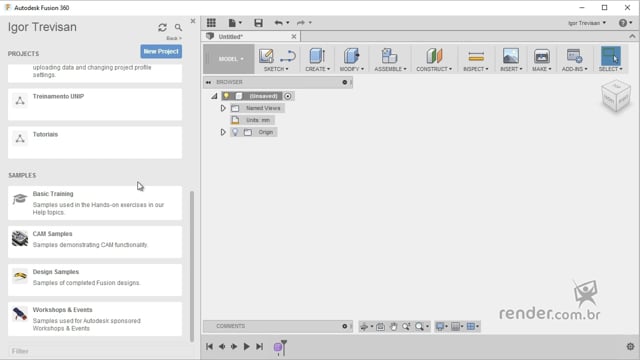This screenshot has width=640, height=360.
Task: Expand the Origin folder
Action: coord(223,132)
